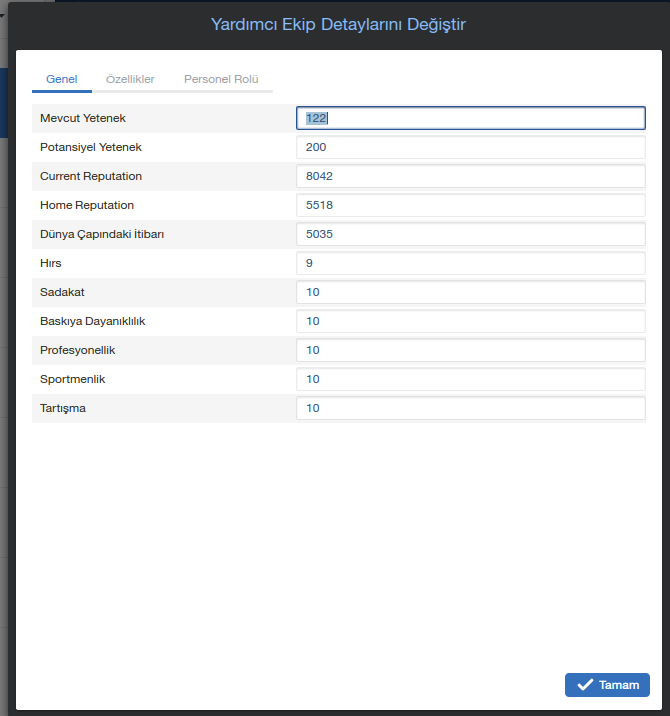Click the Current Reputation label
670x716 pixels.
[x=91, y=176]
